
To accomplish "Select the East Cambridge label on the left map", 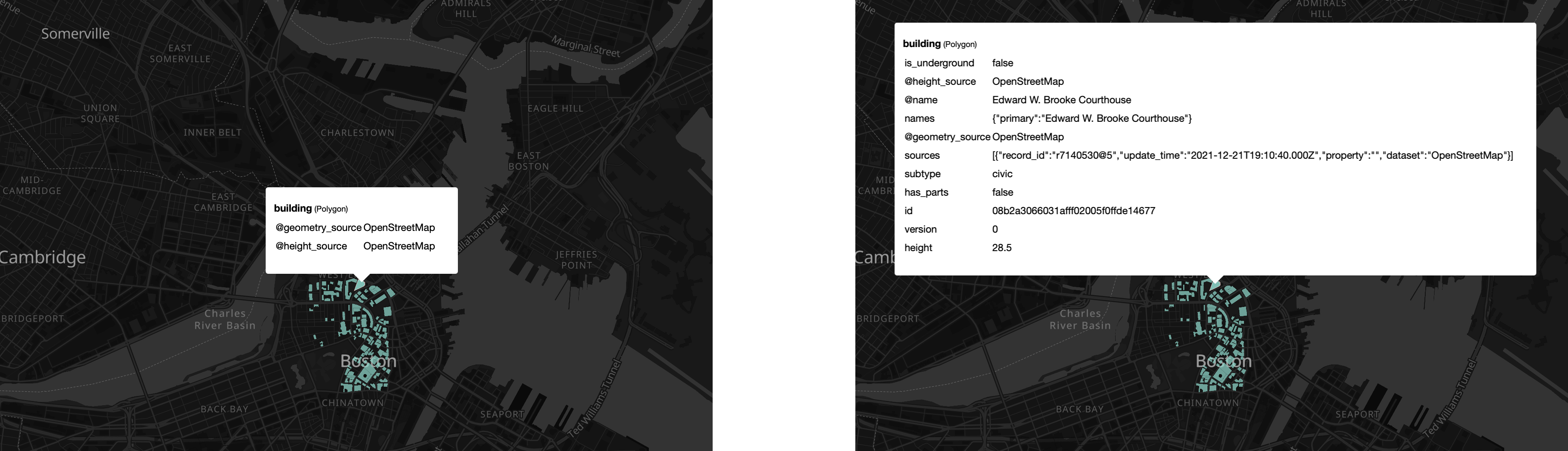I will [223, 202].
